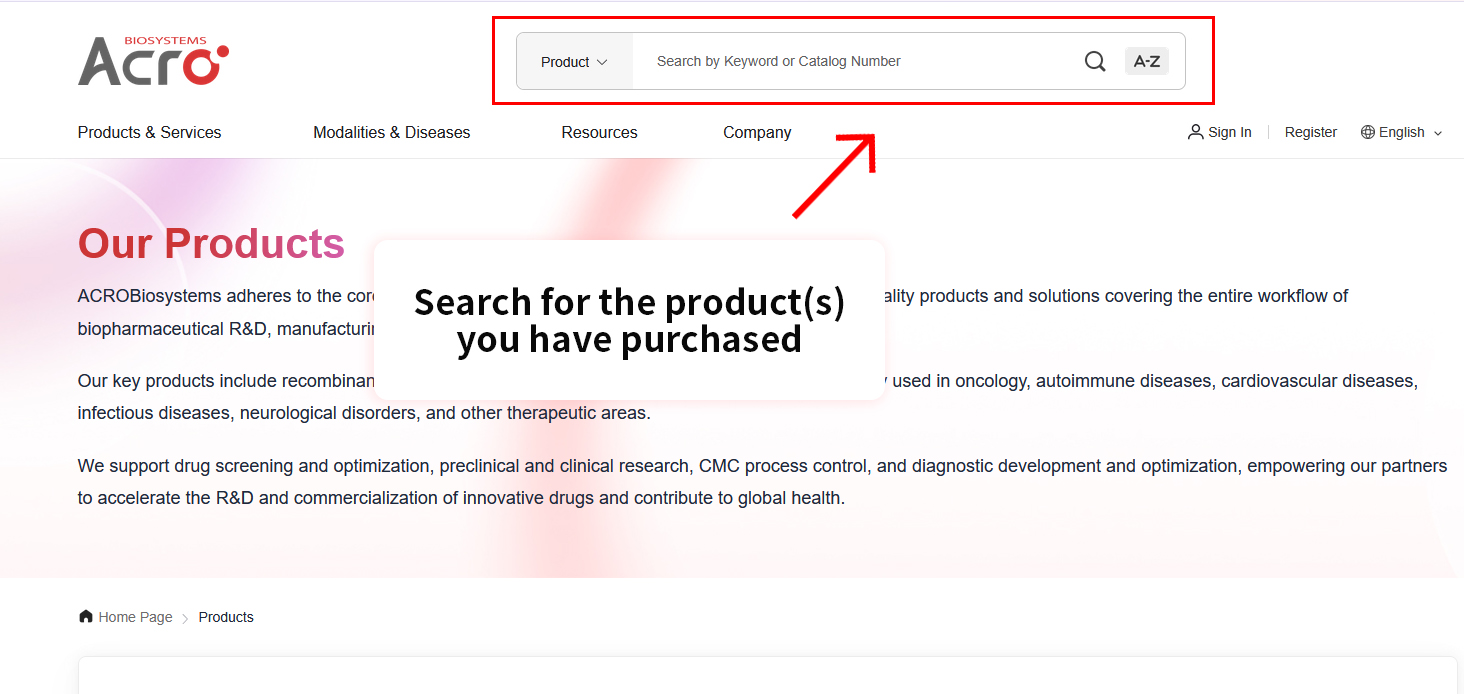Expand the English language chevron

pyautogui.click(x=1438, y=133)
